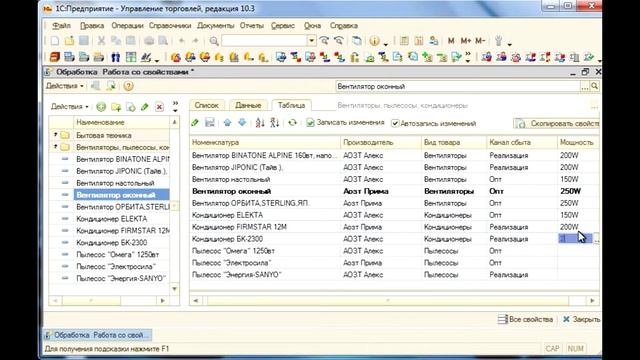Click the left tree horizontal scrollbar right arrow

click(163, 301)
